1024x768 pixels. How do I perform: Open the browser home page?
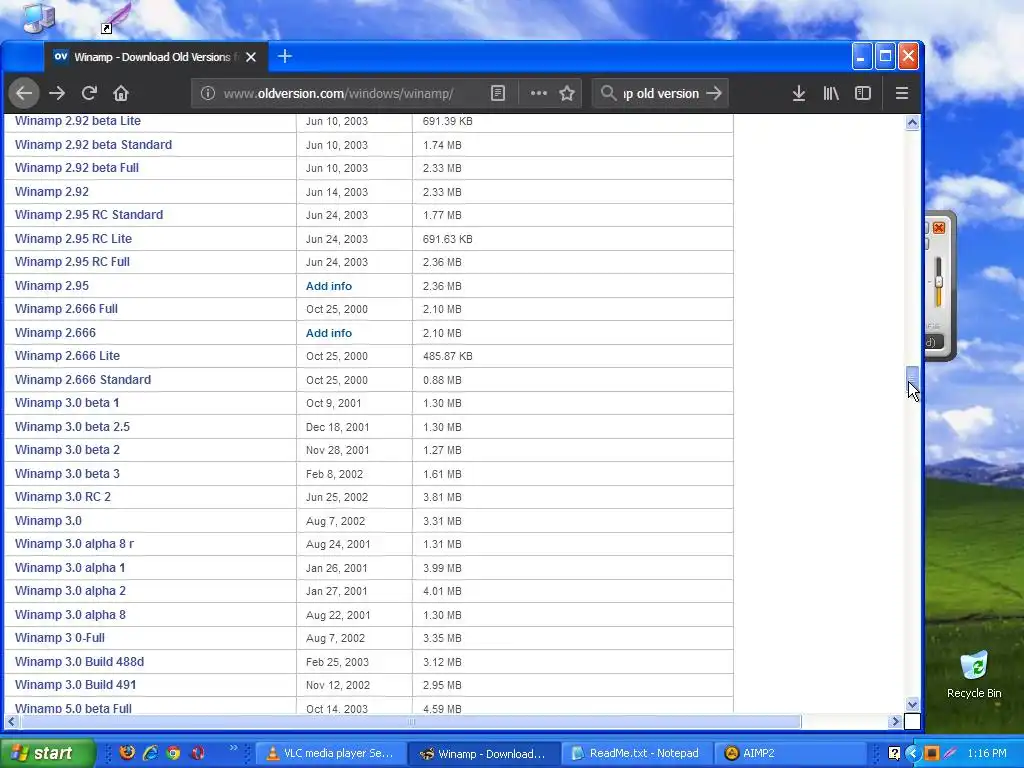point(121,93)
